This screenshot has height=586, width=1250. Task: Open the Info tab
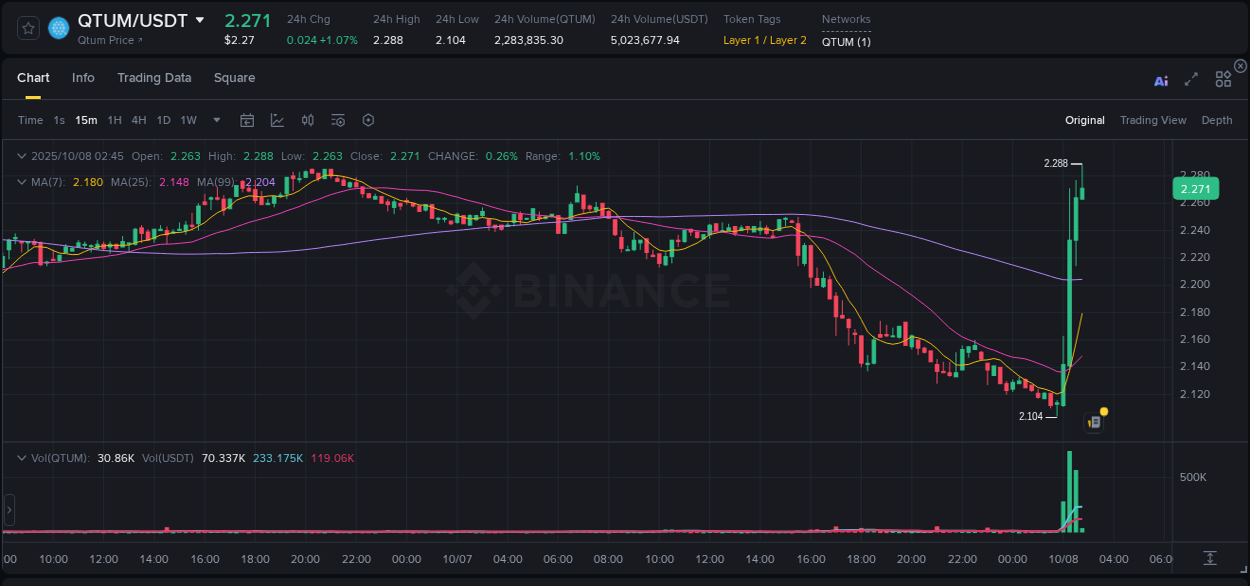83,77
